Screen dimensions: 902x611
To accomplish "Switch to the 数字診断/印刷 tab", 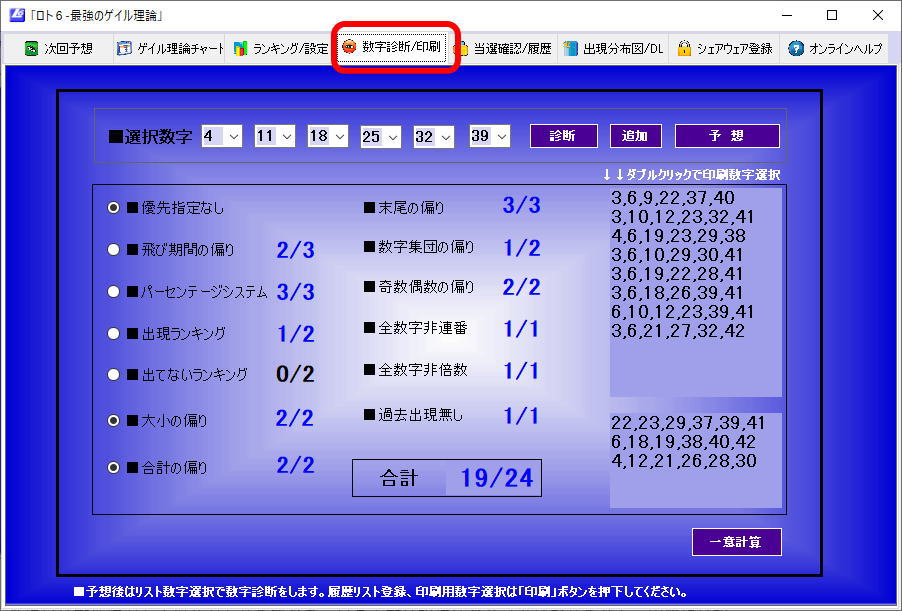I will pos(399,47).
